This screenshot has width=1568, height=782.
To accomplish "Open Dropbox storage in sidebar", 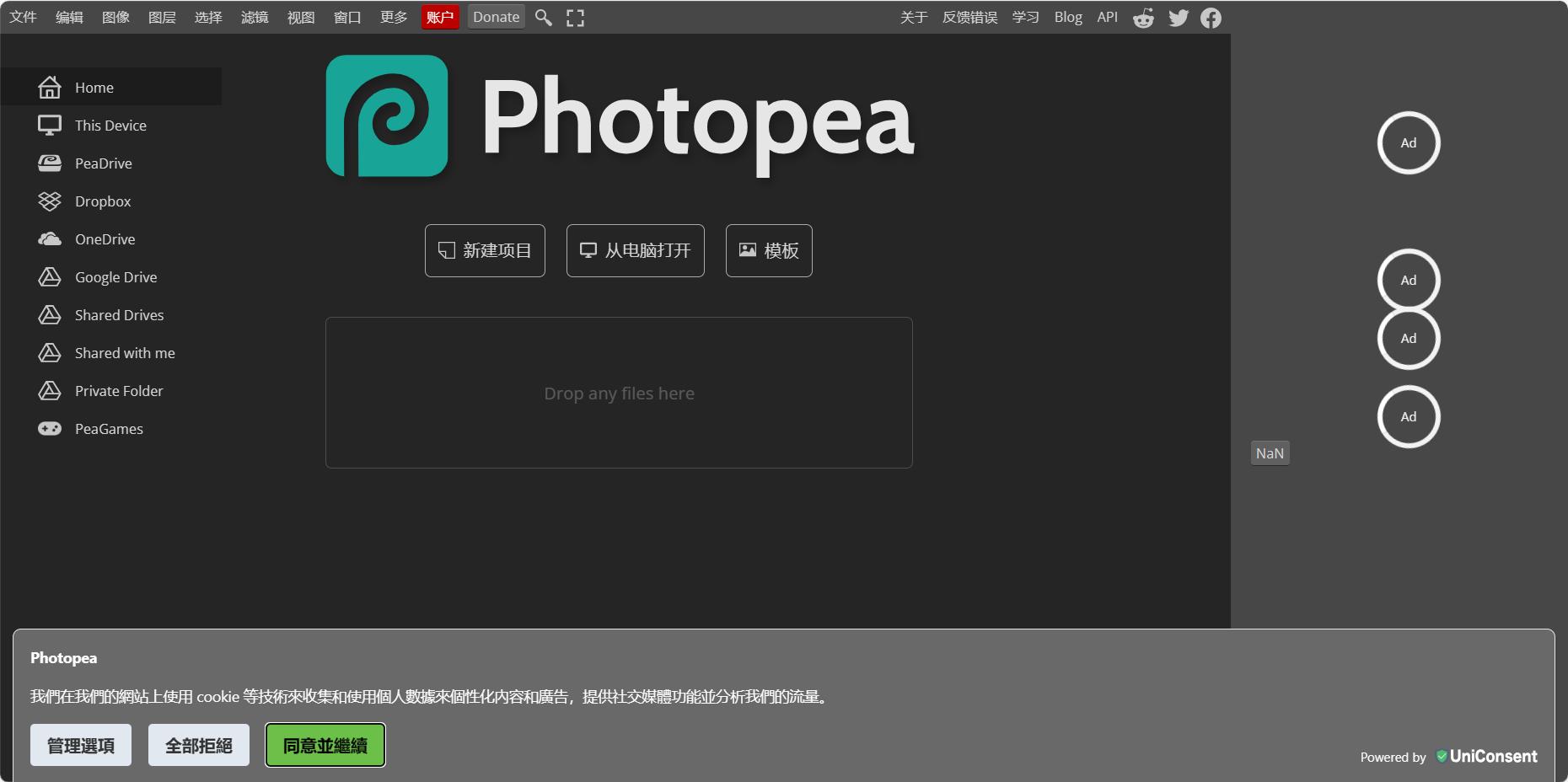I will [x=103, y=201].
